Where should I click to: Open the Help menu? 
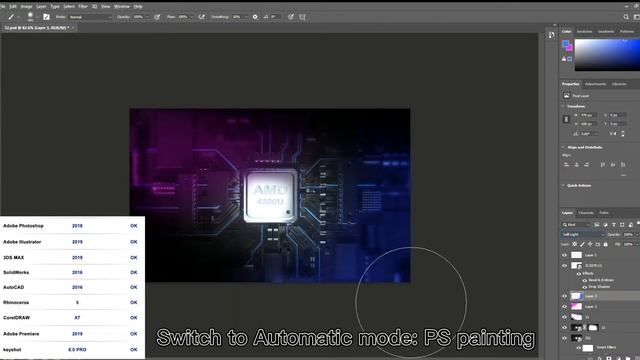click(138, 7)
